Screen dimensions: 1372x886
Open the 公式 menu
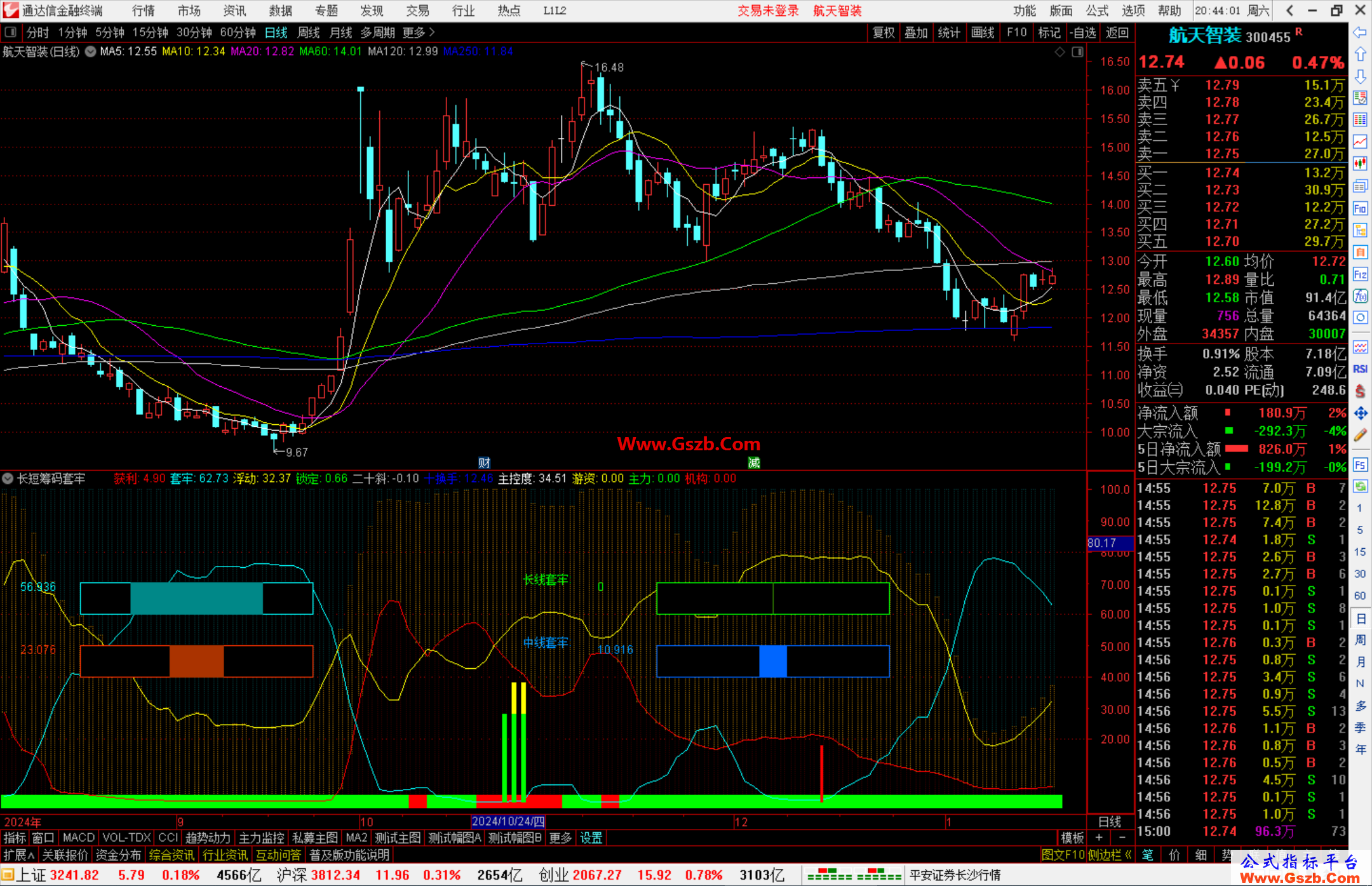(1097, 10)
